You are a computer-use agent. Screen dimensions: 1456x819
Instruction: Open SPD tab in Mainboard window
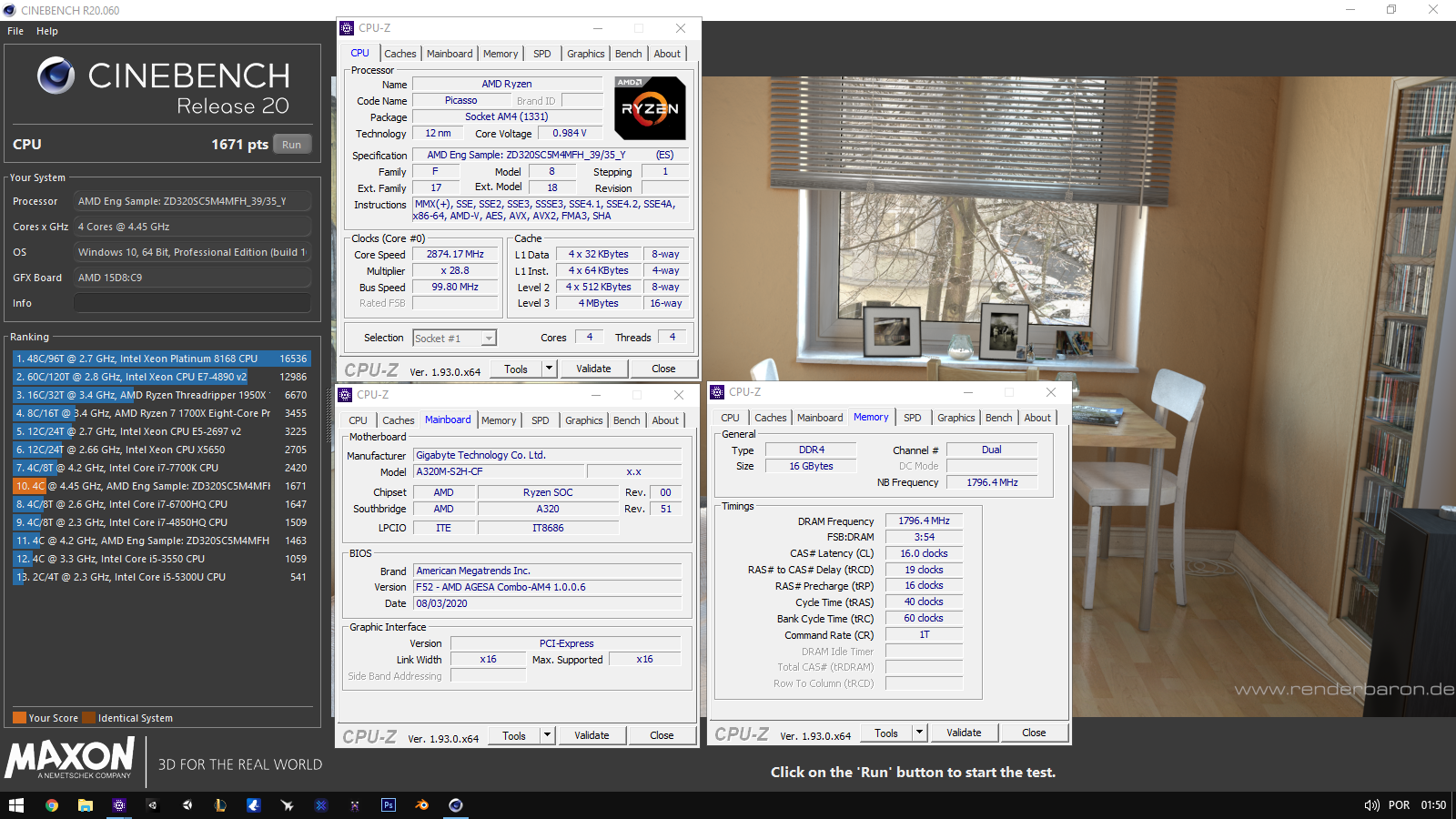tap(541, 420)
